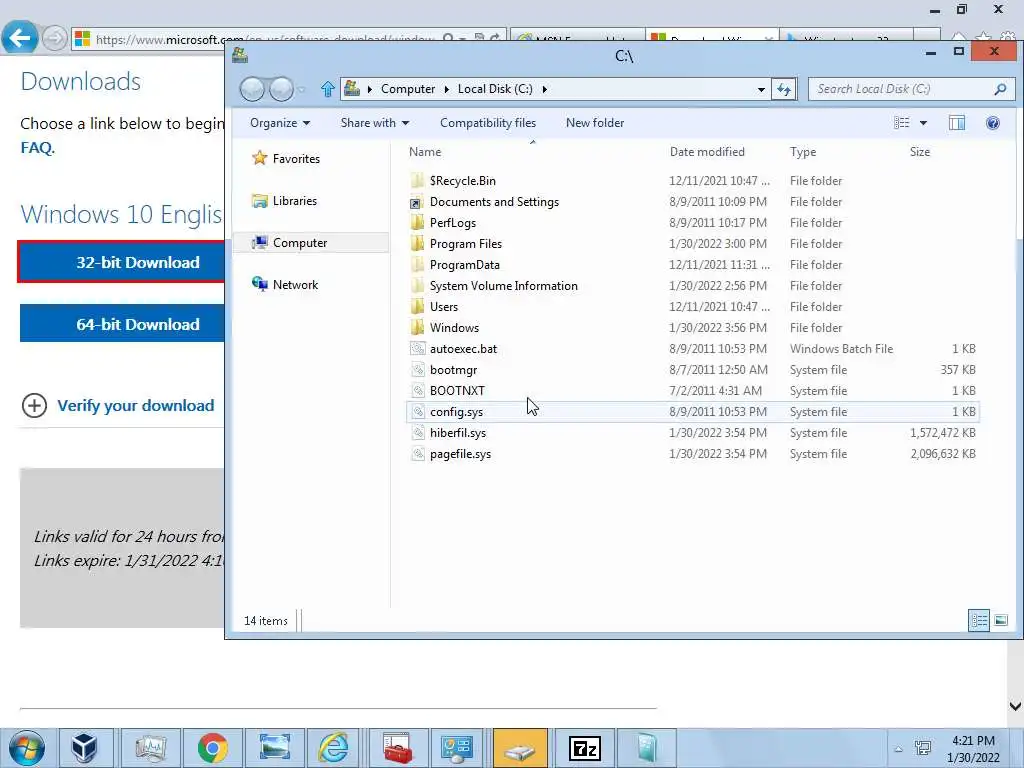Click the Computer breadcrumb segment
Screen dimensions: 1024x768
tap(408, 89)
